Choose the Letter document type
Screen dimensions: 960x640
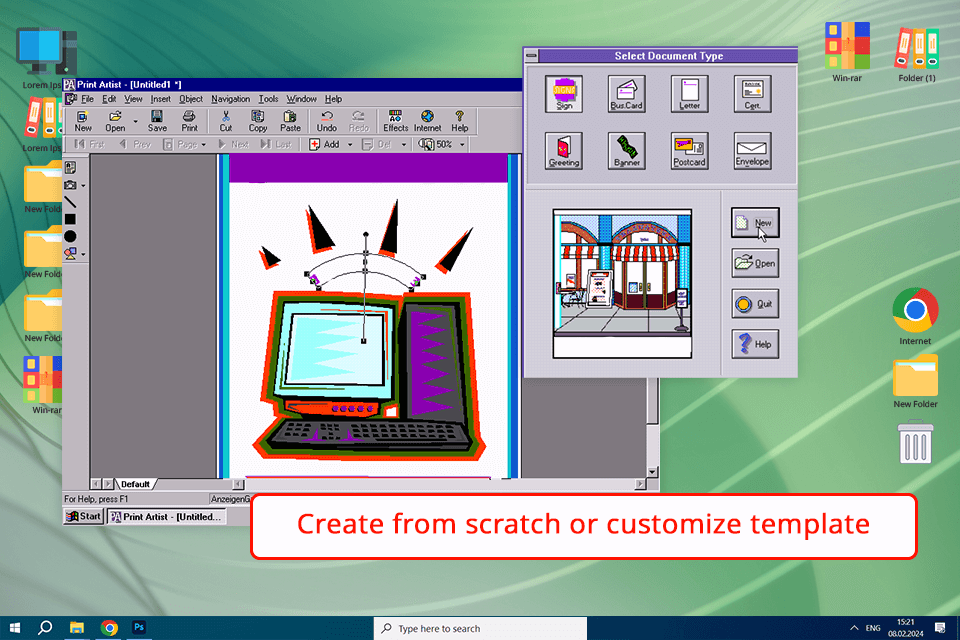(689, 94)
